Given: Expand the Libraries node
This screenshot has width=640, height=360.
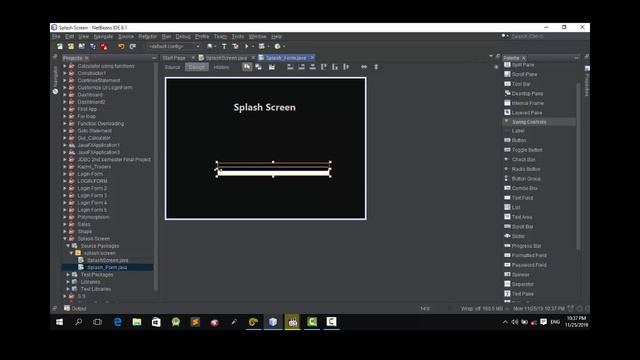Looking at the screenshot, I should pos(68,282).
